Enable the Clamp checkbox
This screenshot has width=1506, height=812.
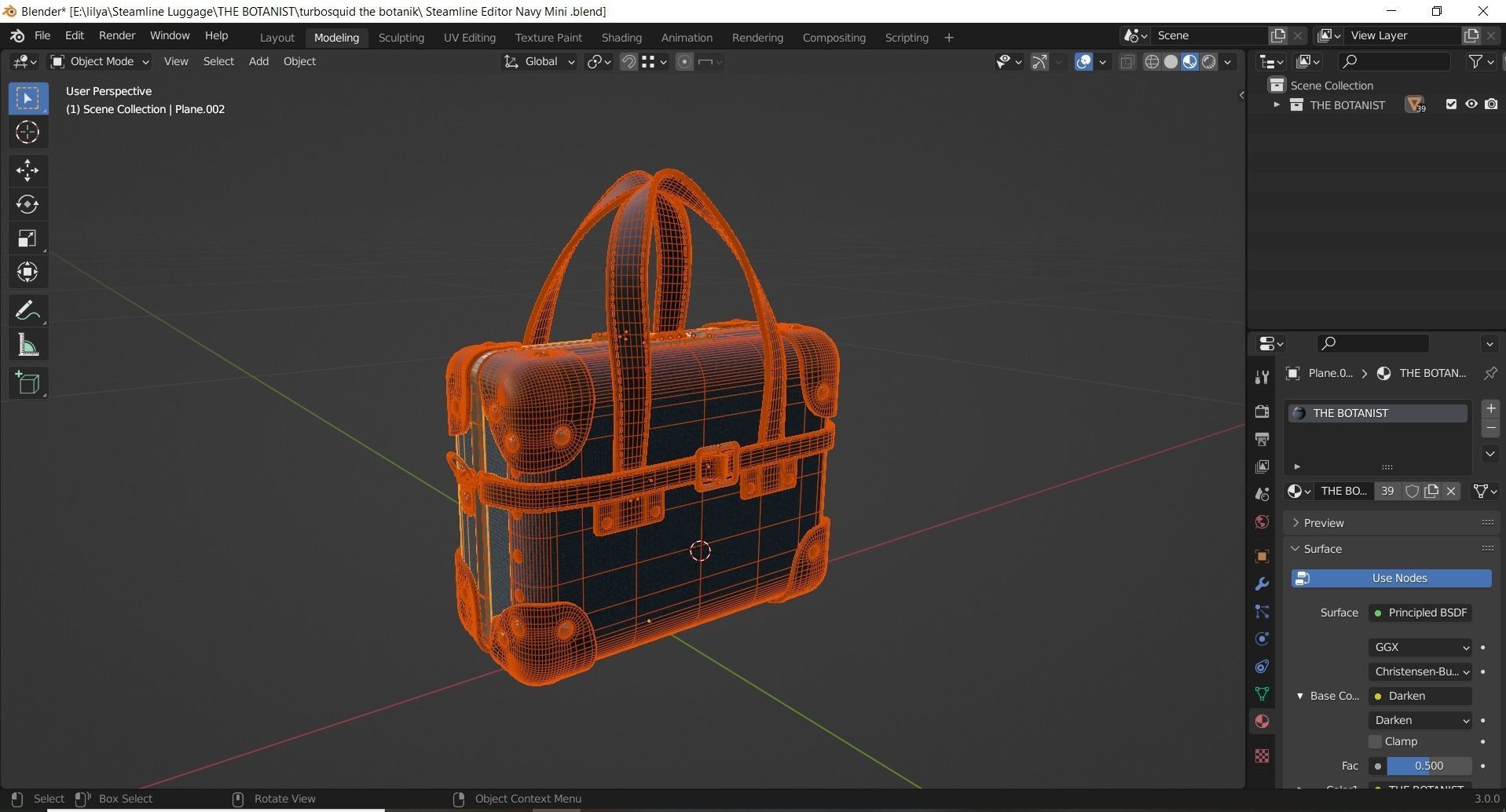click(x=1375, y=741)
